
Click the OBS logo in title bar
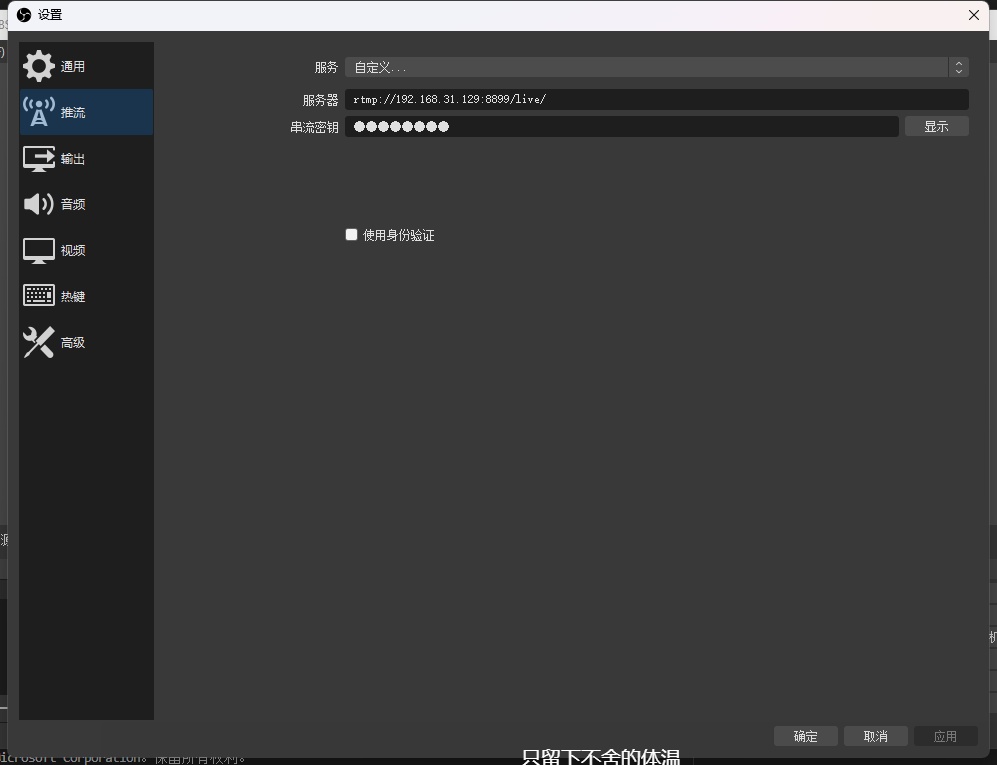pyautogui.click(x=24, y=15)
